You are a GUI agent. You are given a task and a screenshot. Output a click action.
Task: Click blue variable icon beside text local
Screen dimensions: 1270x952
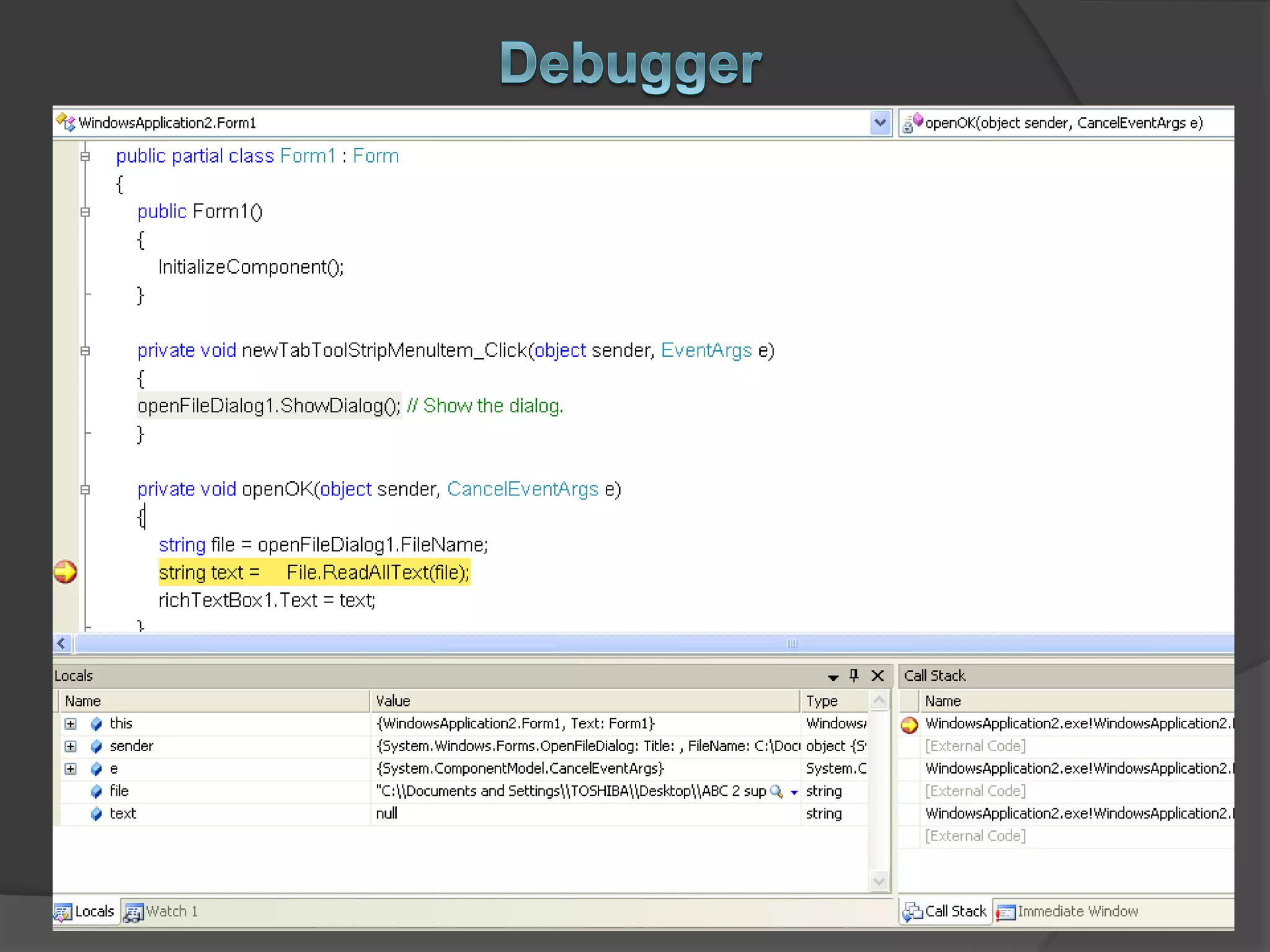point(96,814)
